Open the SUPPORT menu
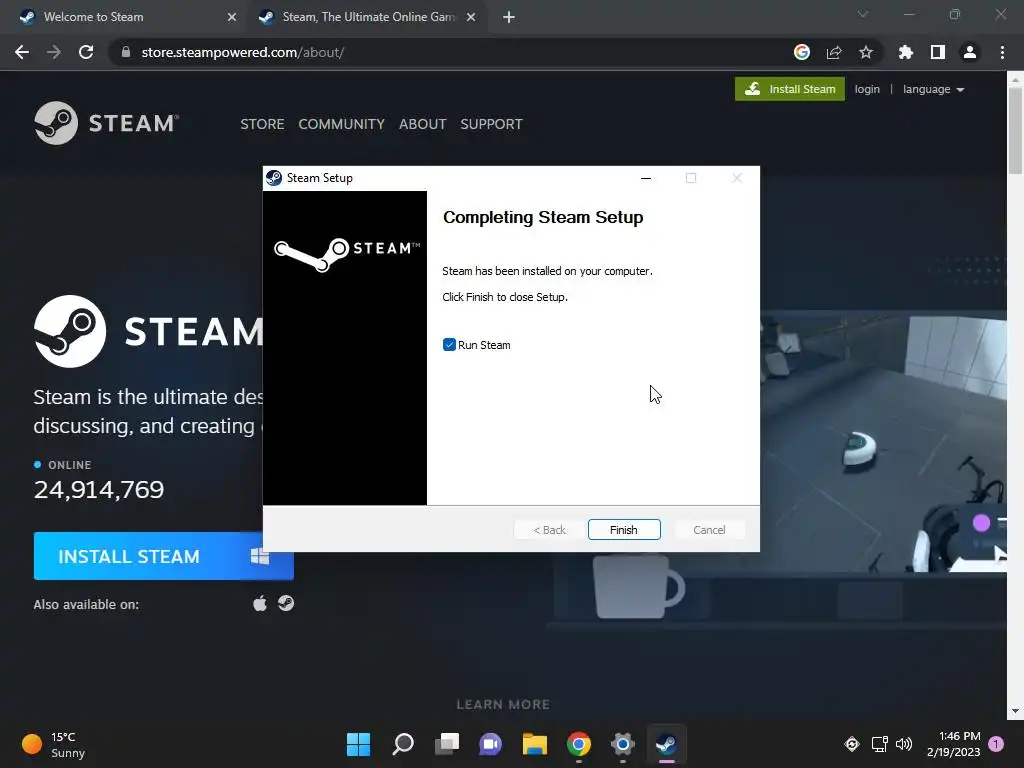Viewport: 1024px width, 768px height. click(x=491, y=124)
